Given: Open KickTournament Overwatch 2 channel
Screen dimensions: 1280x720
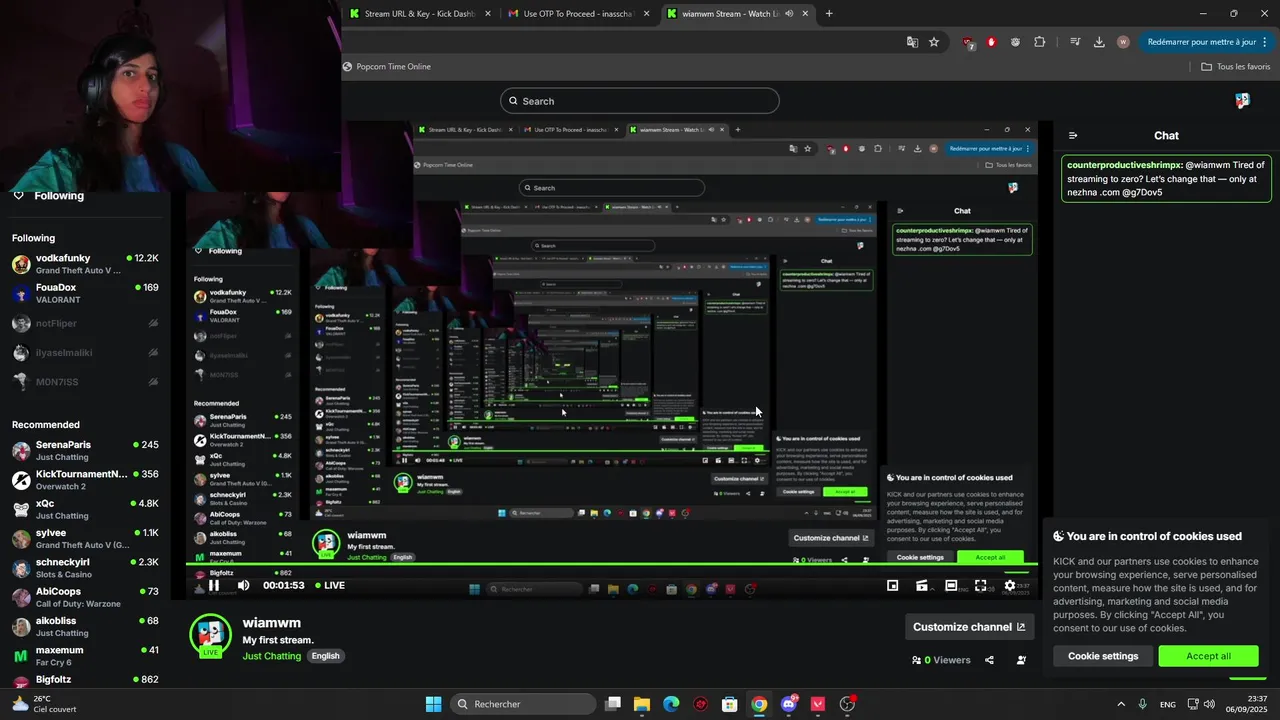Looking at the screenshot, I should click(85, 480).
